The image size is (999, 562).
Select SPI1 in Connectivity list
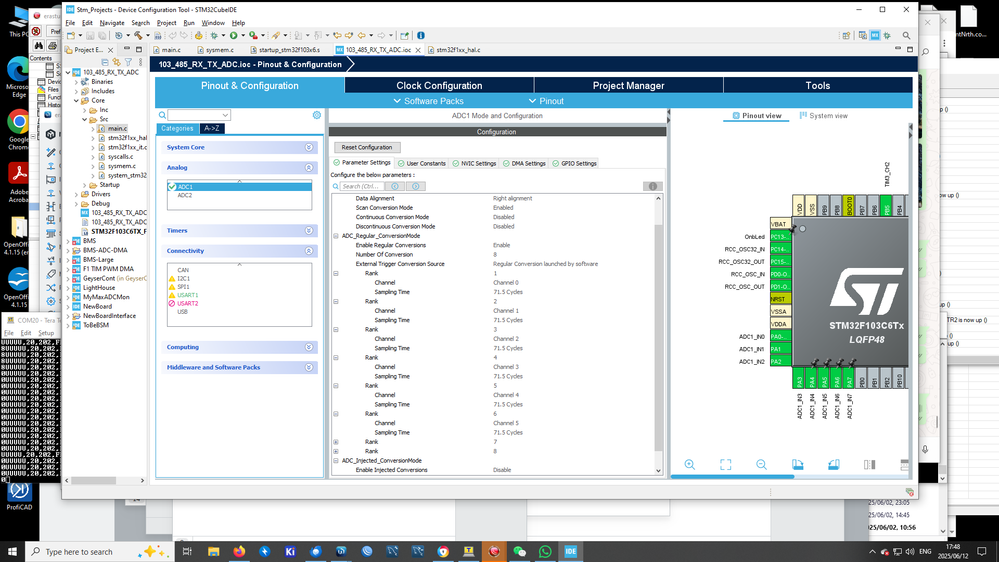[183, 287]
